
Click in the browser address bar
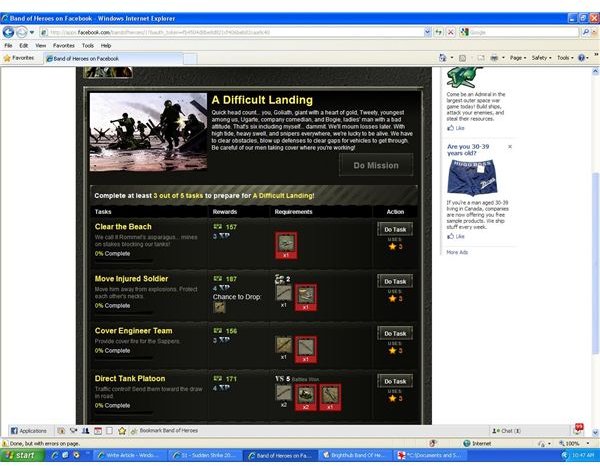232,33
